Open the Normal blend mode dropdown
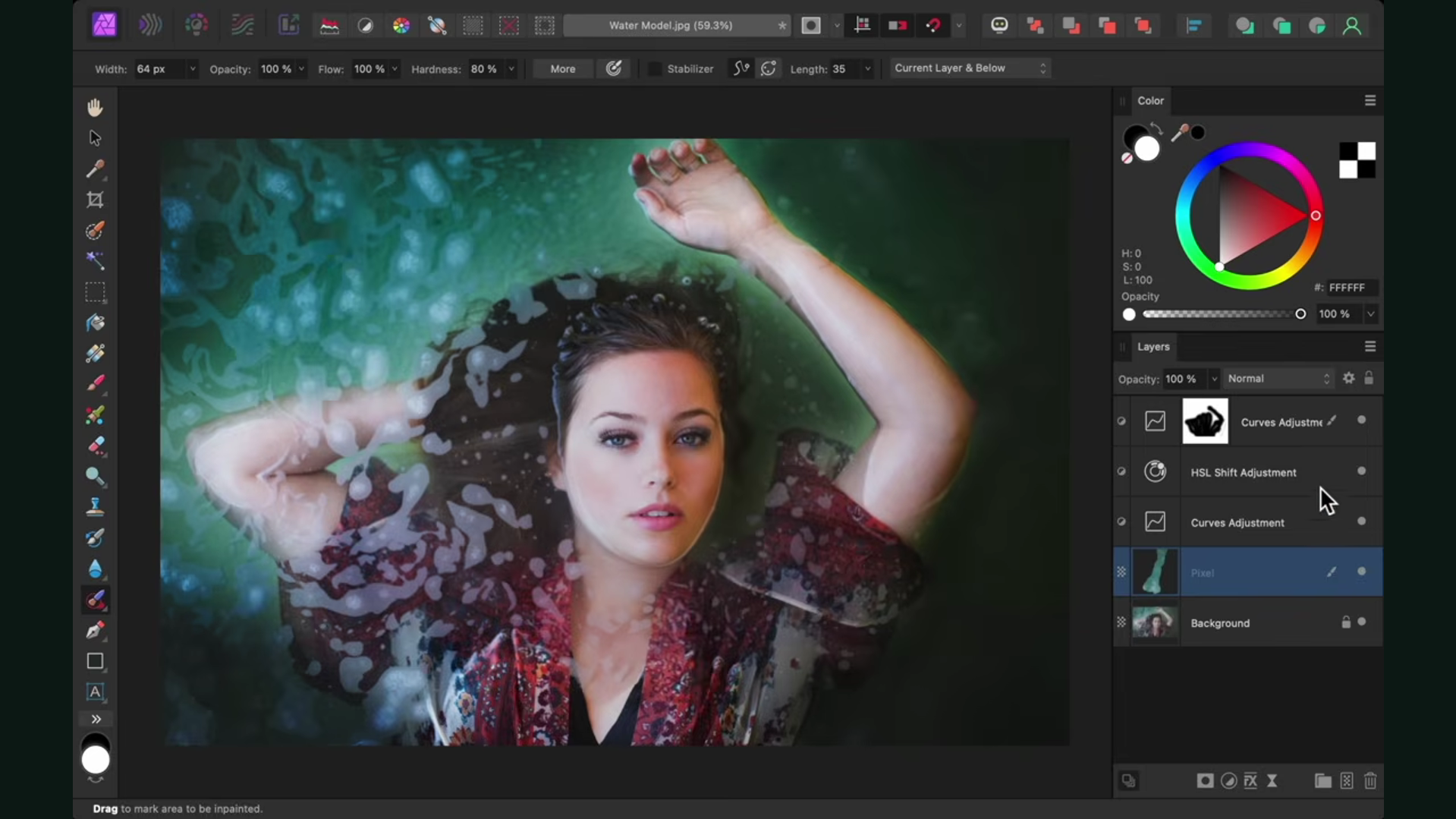Image resolution: width=1456 pixels, height=819 pixels. pyautogui.click(x=1278, y=378)
